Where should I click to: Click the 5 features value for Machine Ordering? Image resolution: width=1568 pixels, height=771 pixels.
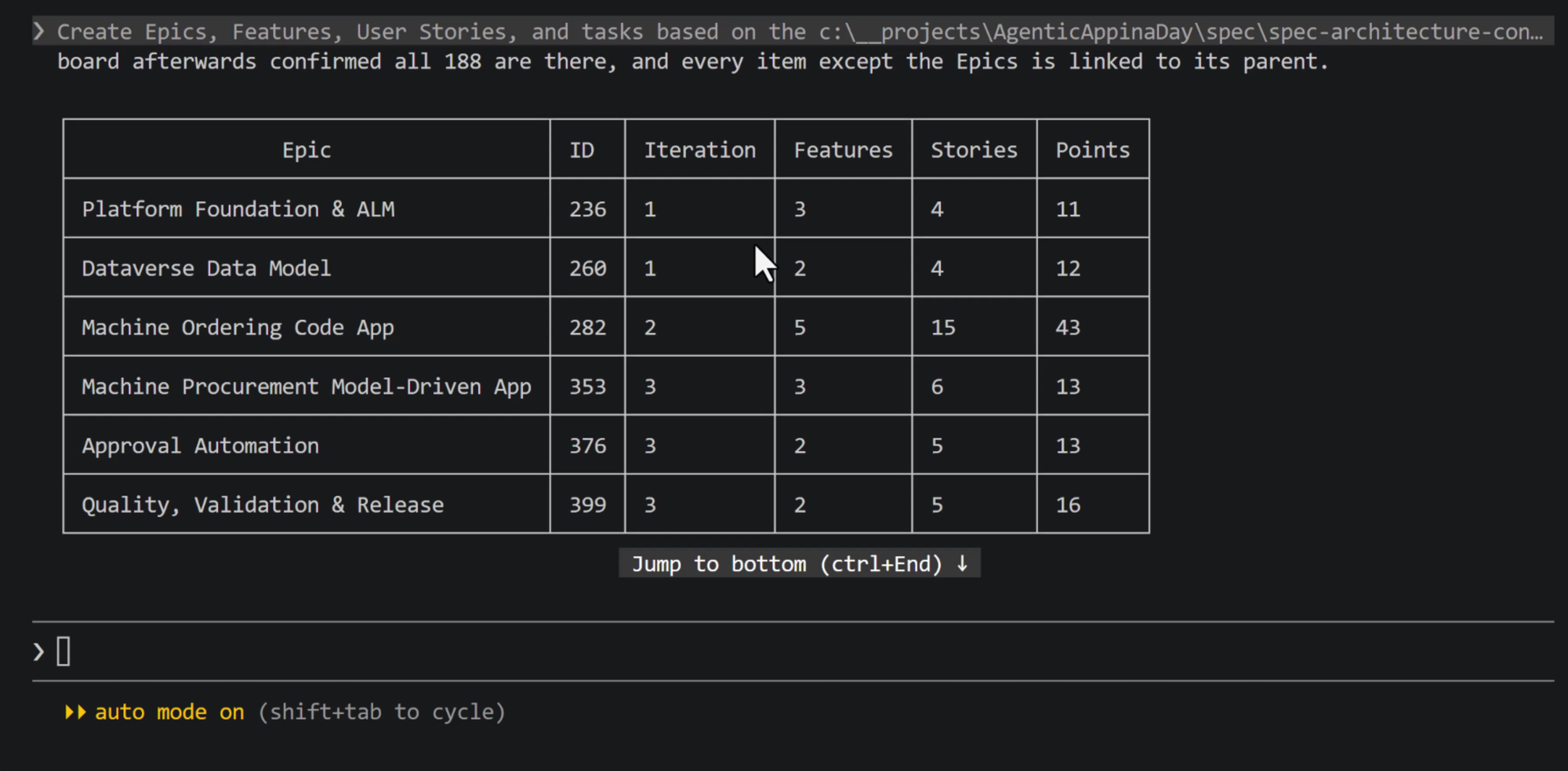pyautogui.click(x=800, y=327)
